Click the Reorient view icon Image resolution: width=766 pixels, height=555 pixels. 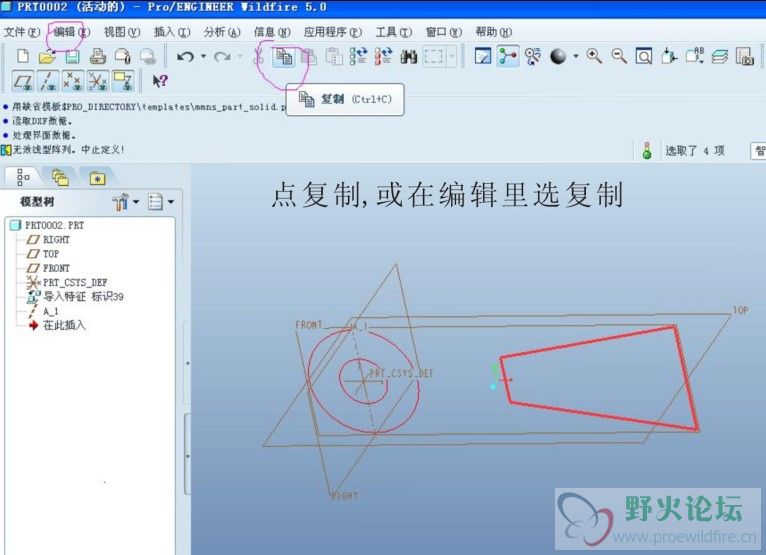[669, 57]
